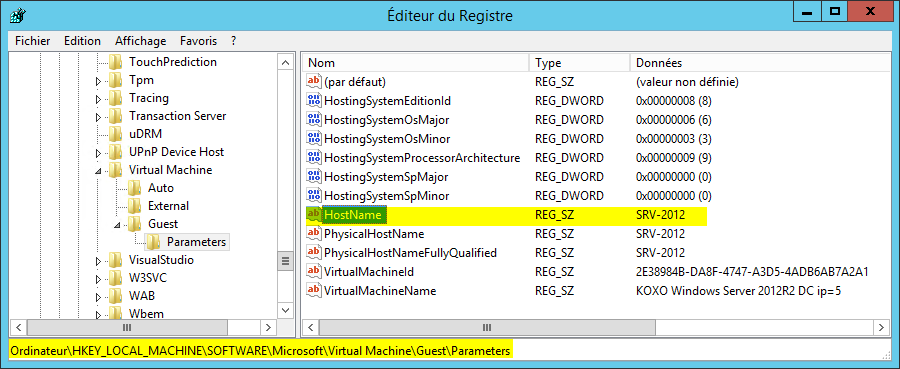
Task: Click the PhysicalHostName string icon
Action: 313,234
